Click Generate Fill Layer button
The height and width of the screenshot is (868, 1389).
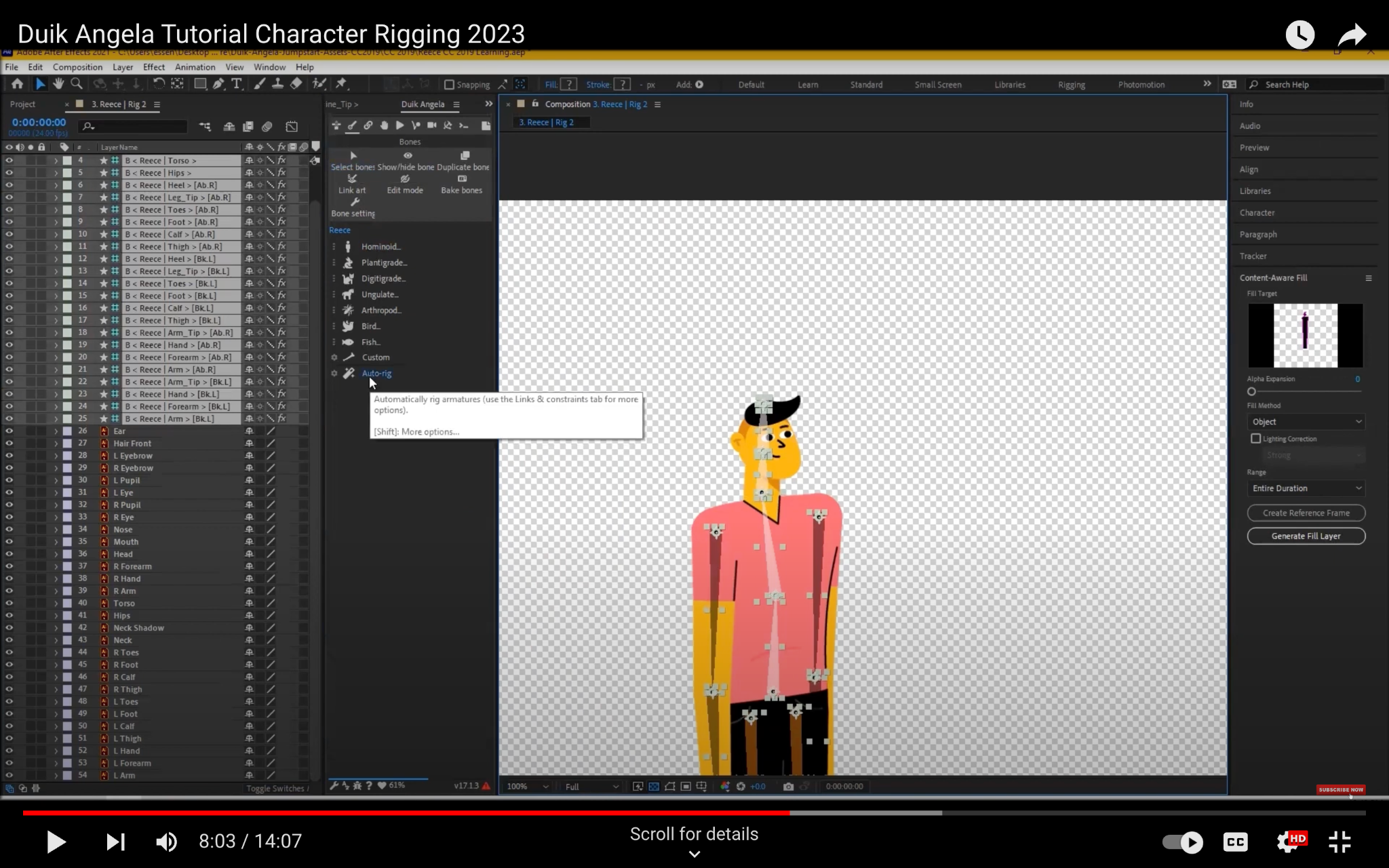[1306, 536]
